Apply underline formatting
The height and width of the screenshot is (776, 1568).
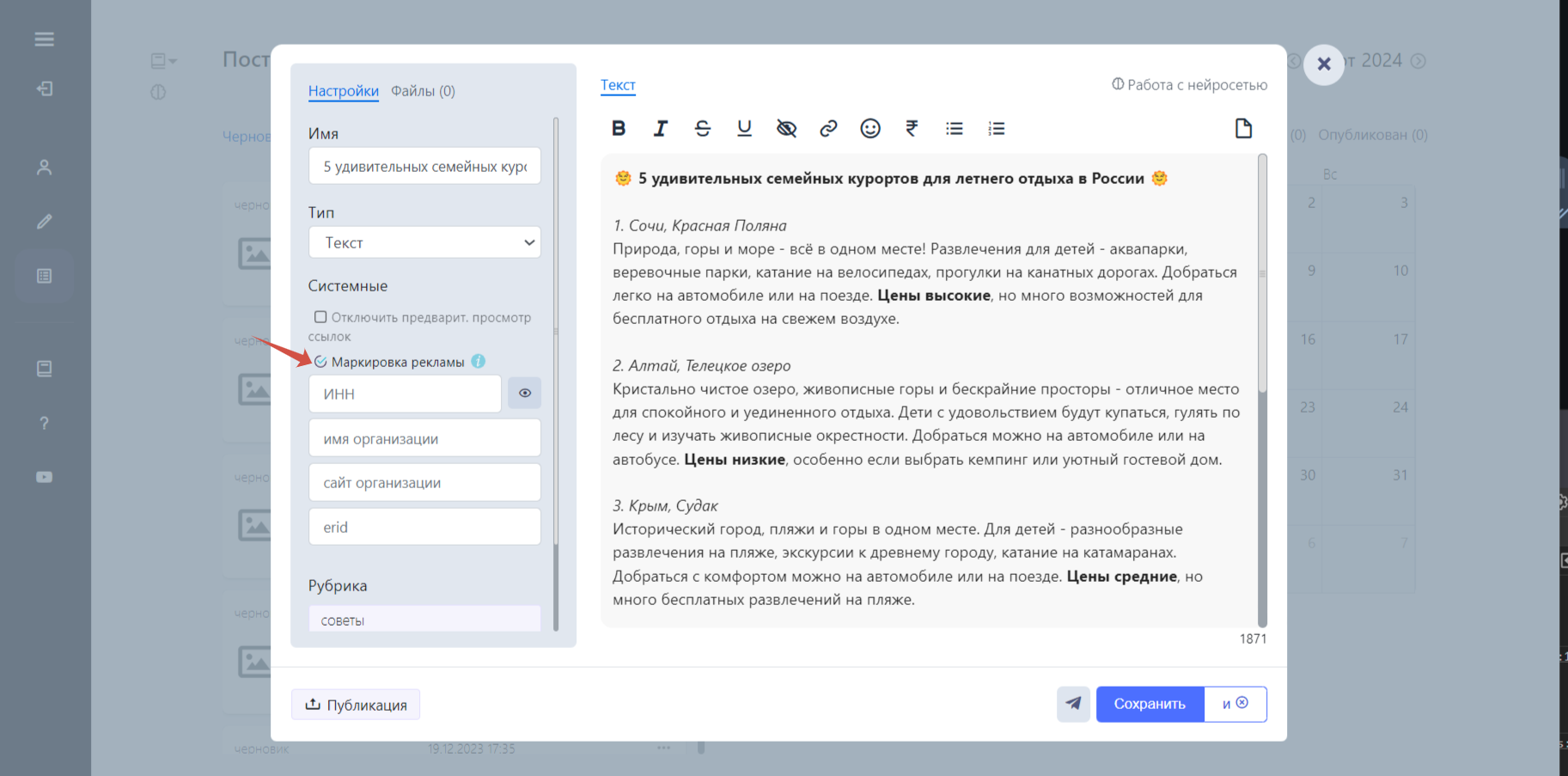click(744, 128)
